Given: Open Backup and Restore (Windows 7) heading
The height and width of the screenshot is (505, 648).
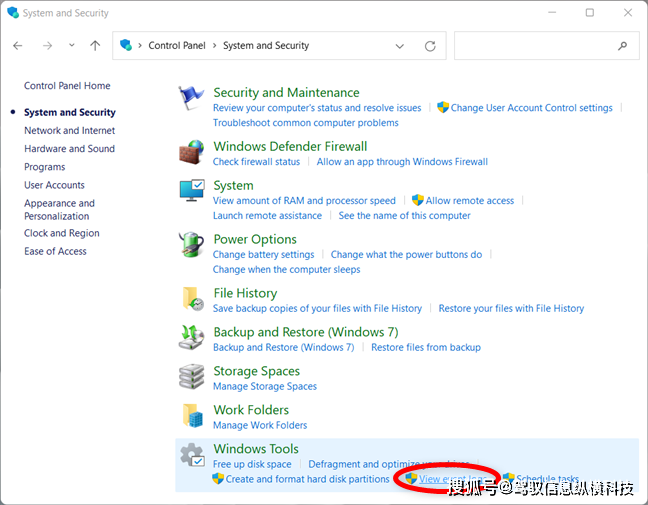Looking at the screenshot, I should coord(306,332).
